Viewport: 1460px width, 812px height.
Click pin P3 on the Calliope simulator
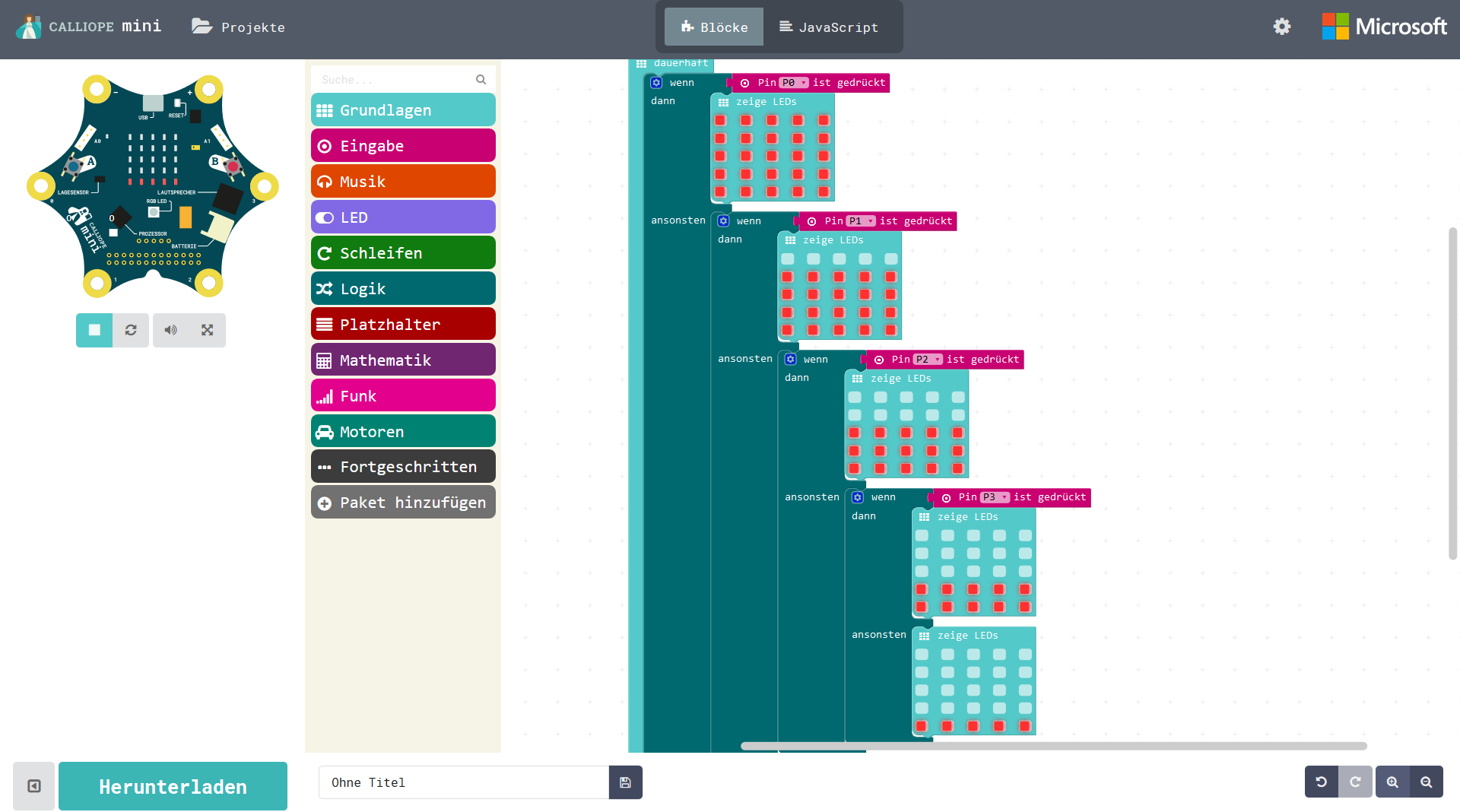(x=265, y=186)
